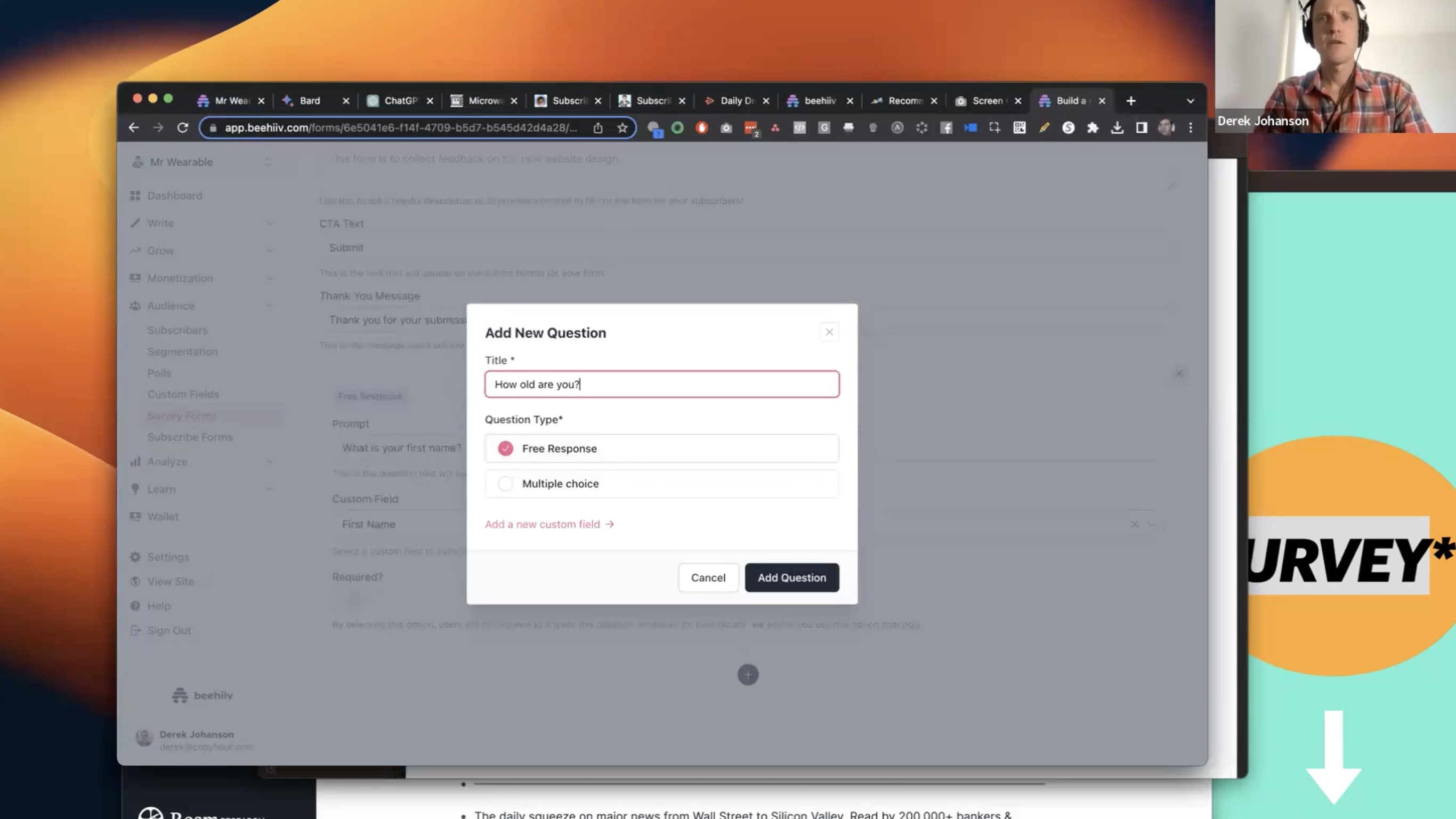Open Polls in sidebar
Viewport: 1456px width, 819px height.
159,373
